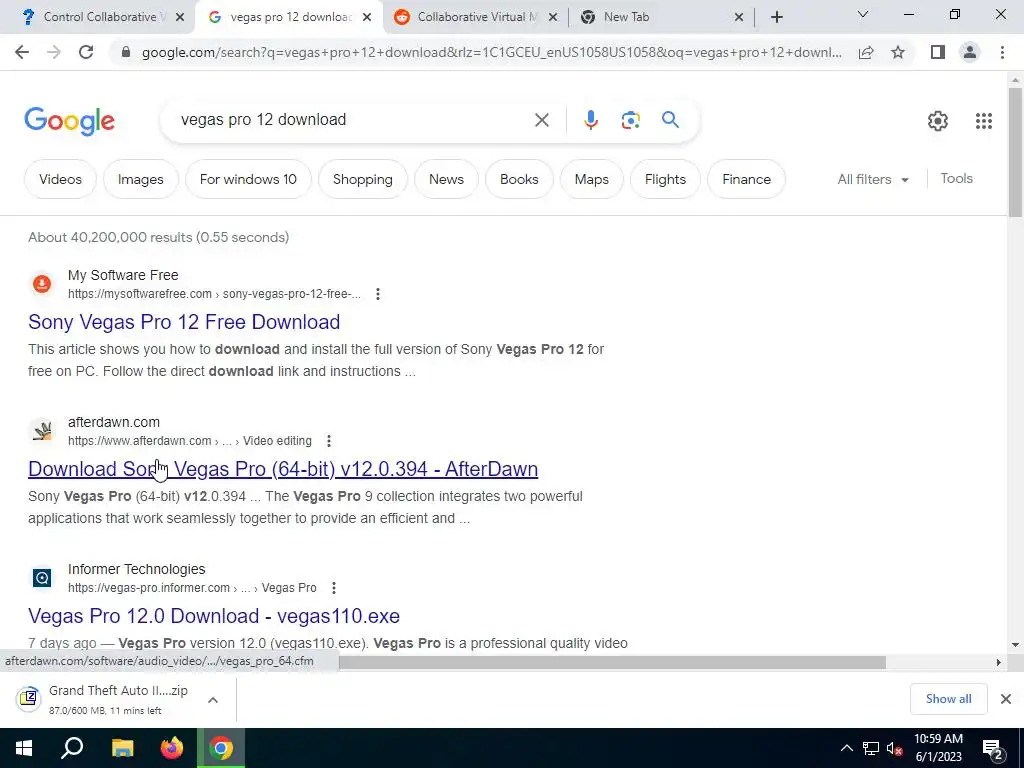Clear the search box with the X

[x=541, y=120]
